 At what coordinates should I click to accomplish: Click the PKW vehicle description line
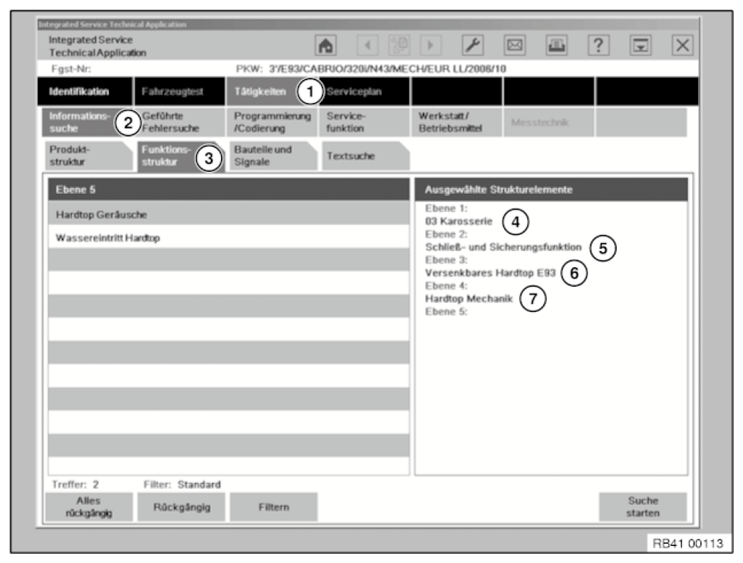371,69
